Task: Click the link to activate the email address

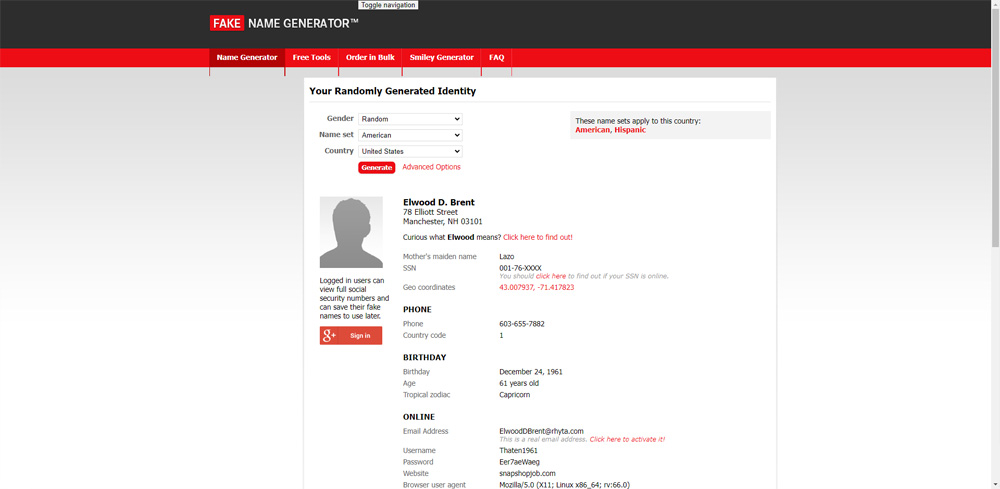Action: [x=627, y=439]
